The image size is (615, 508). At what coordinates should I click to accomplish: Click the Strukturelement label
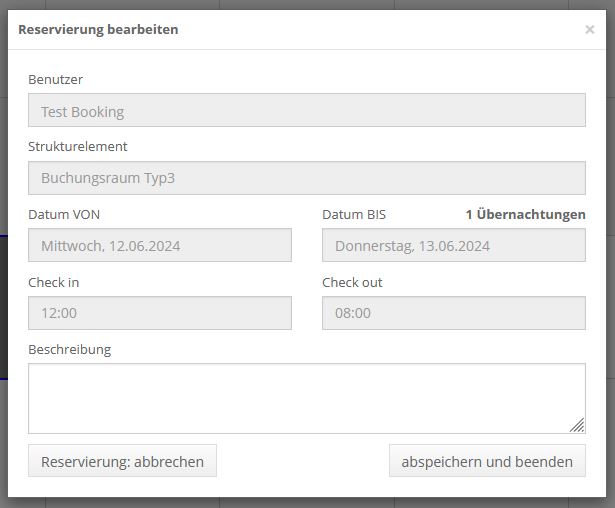tap(78, 146)
